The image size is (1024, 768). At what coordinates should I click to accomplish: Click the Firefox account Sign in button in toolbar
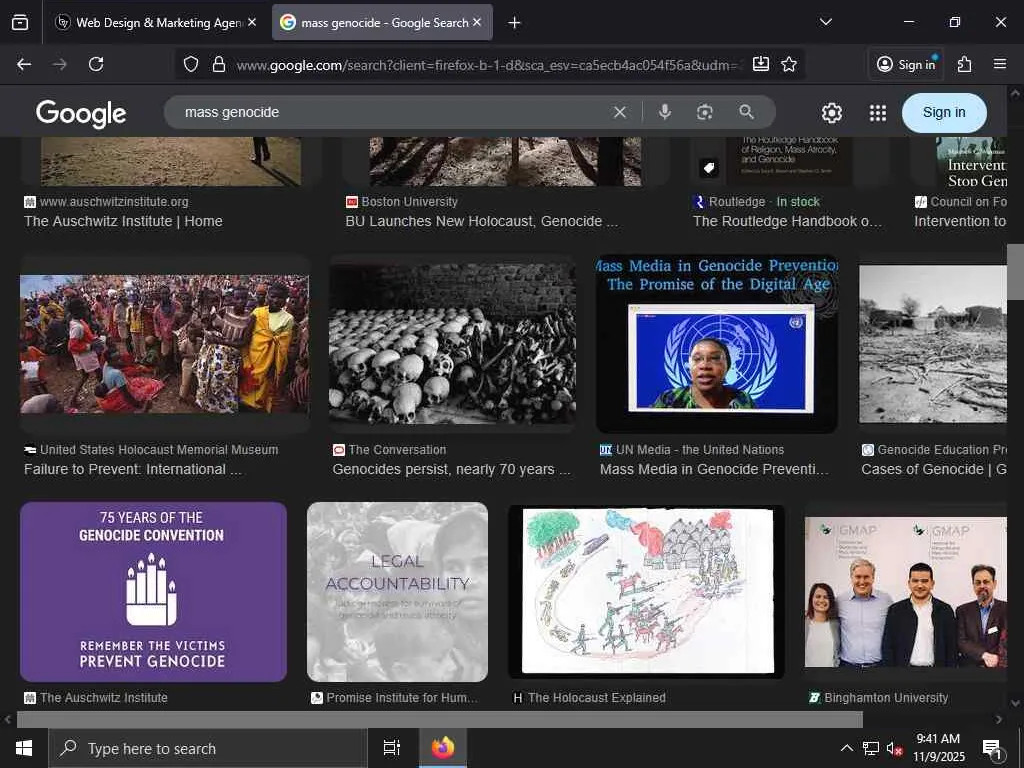tap(906, 64)
